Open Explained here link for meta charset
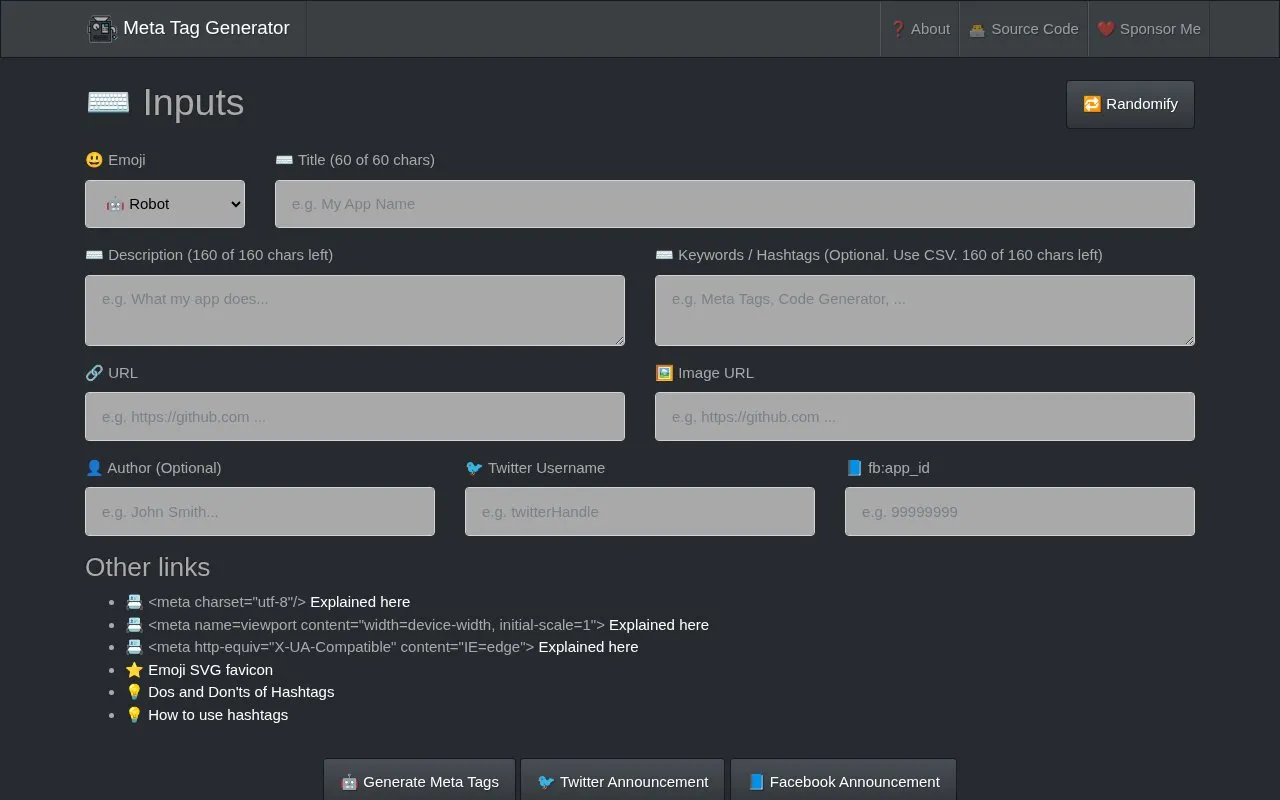The height and width of the screenshot is (800, 1280). click(x=360, y=602)
